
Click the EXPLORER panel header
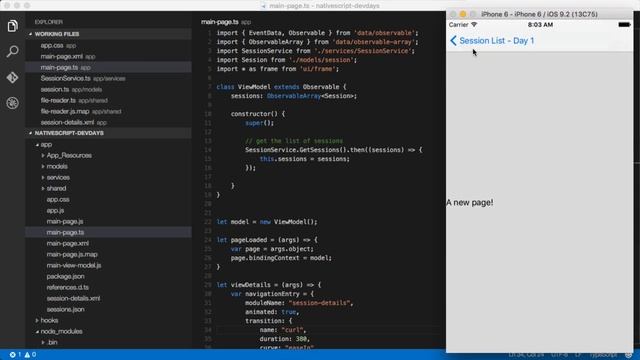click(49, 22)
